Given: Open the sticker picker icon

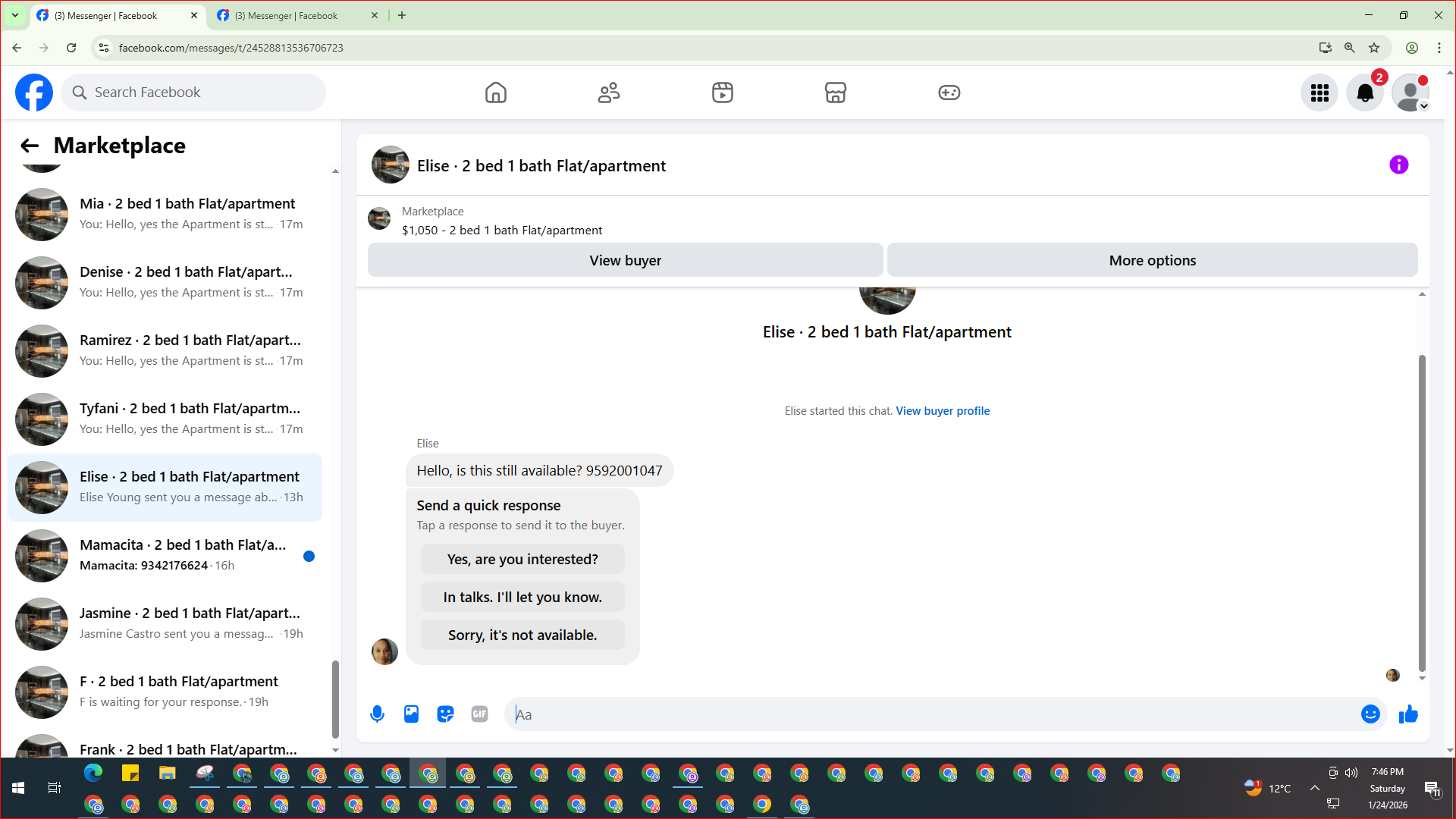Looking at the screenshot, I should (x=445, y=714).
